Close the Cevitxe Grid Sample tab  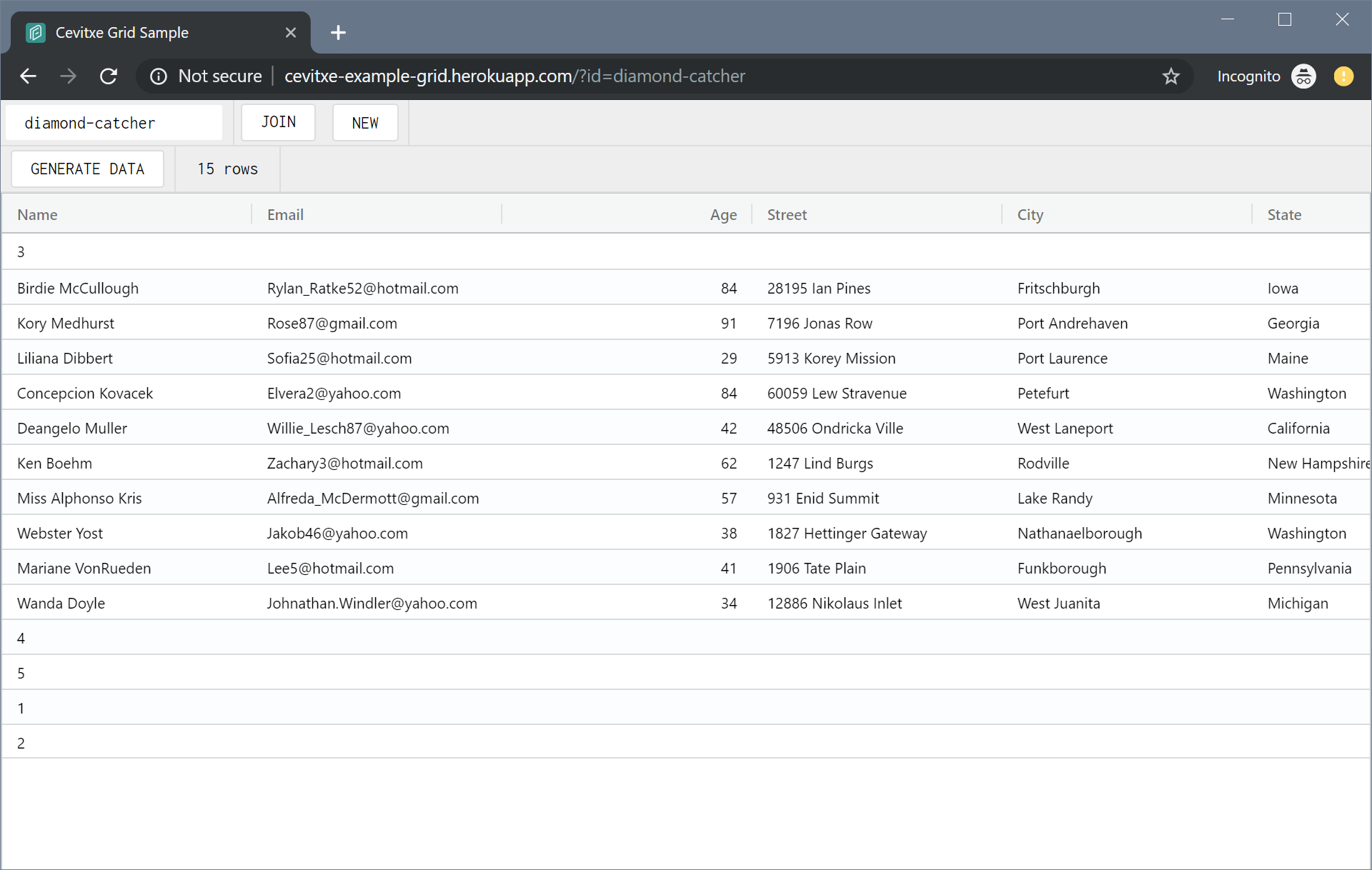click(x=291, y=32)
